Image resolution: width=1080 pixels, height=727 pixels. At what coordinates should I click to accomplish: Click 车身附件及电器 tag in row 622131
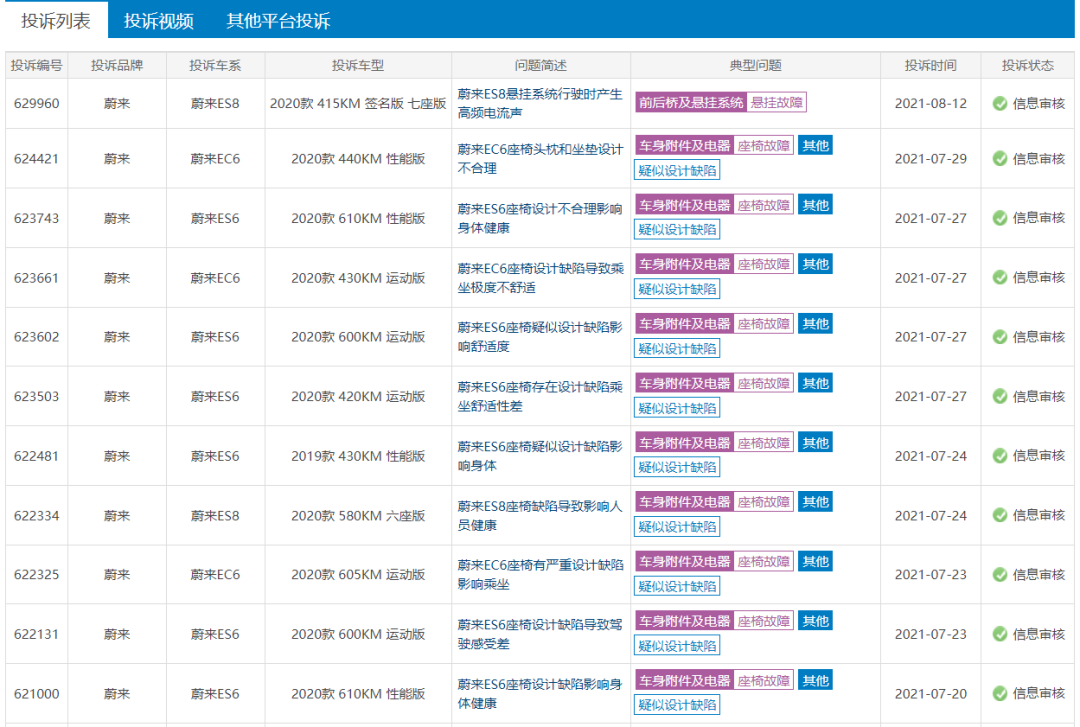pyautogui.click(x=684, y=621)
